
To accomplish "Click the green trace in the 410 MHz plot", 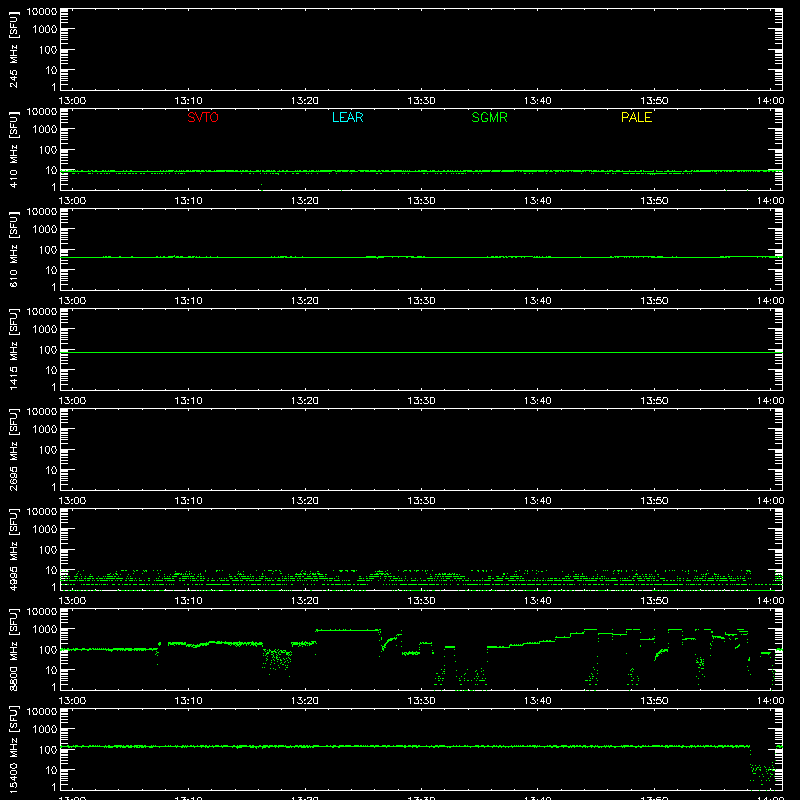I will (x=421, y=172).
